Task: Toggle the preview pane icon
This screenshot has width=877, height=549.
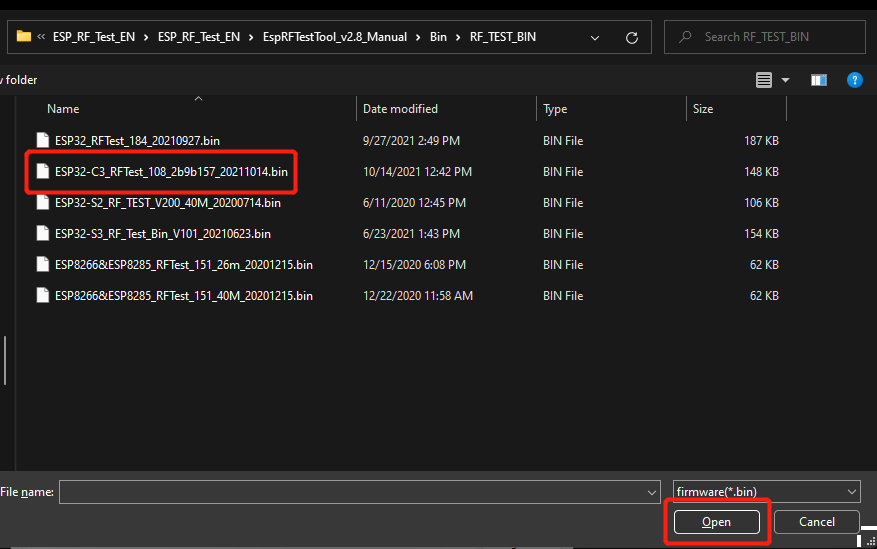Action: point(819,80)
